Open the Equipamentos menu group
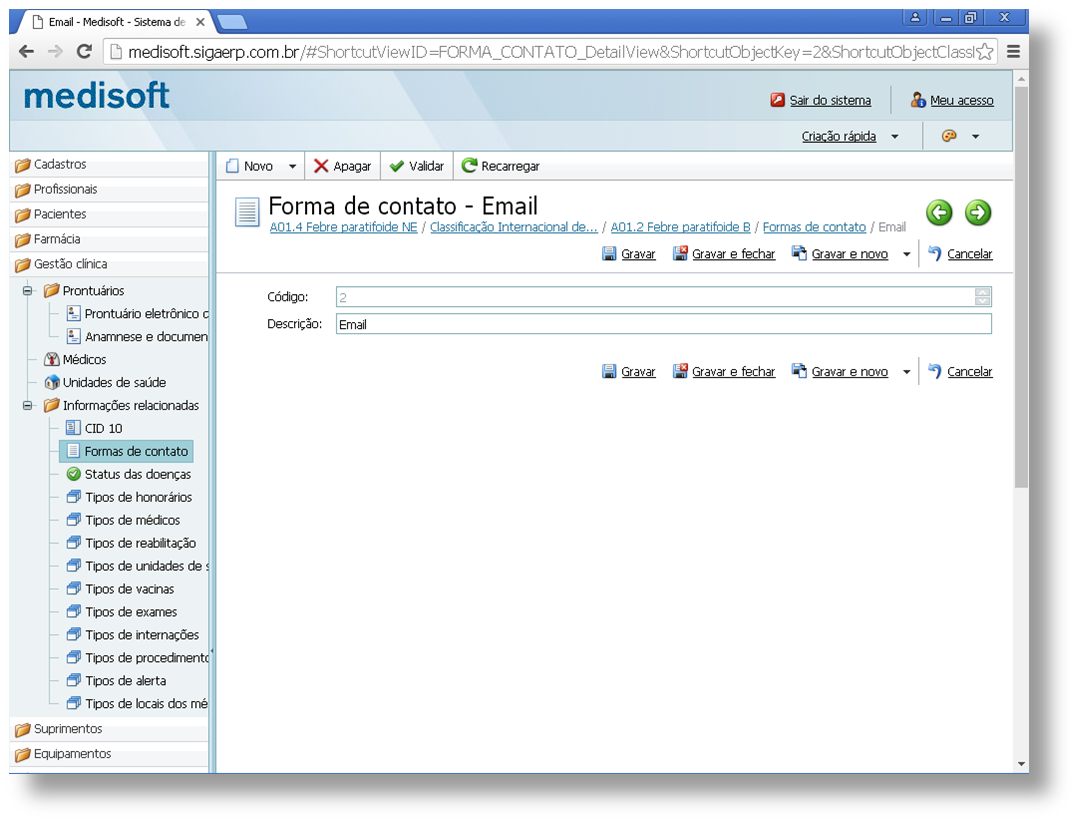The width and height of the screenshot is (1078, 823). tap(109, 754)
